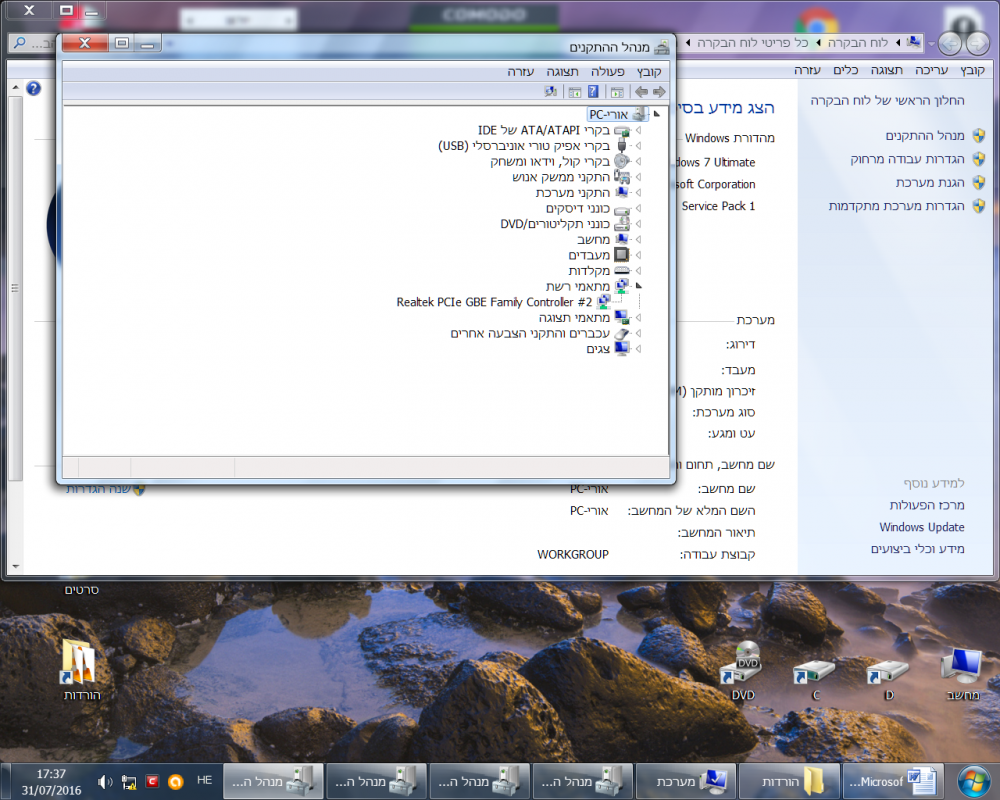The width and height of the screenshot is (1000, 800).
Task: Click the התקני ממשק אנוש device icon
Action: coord(622,177)
